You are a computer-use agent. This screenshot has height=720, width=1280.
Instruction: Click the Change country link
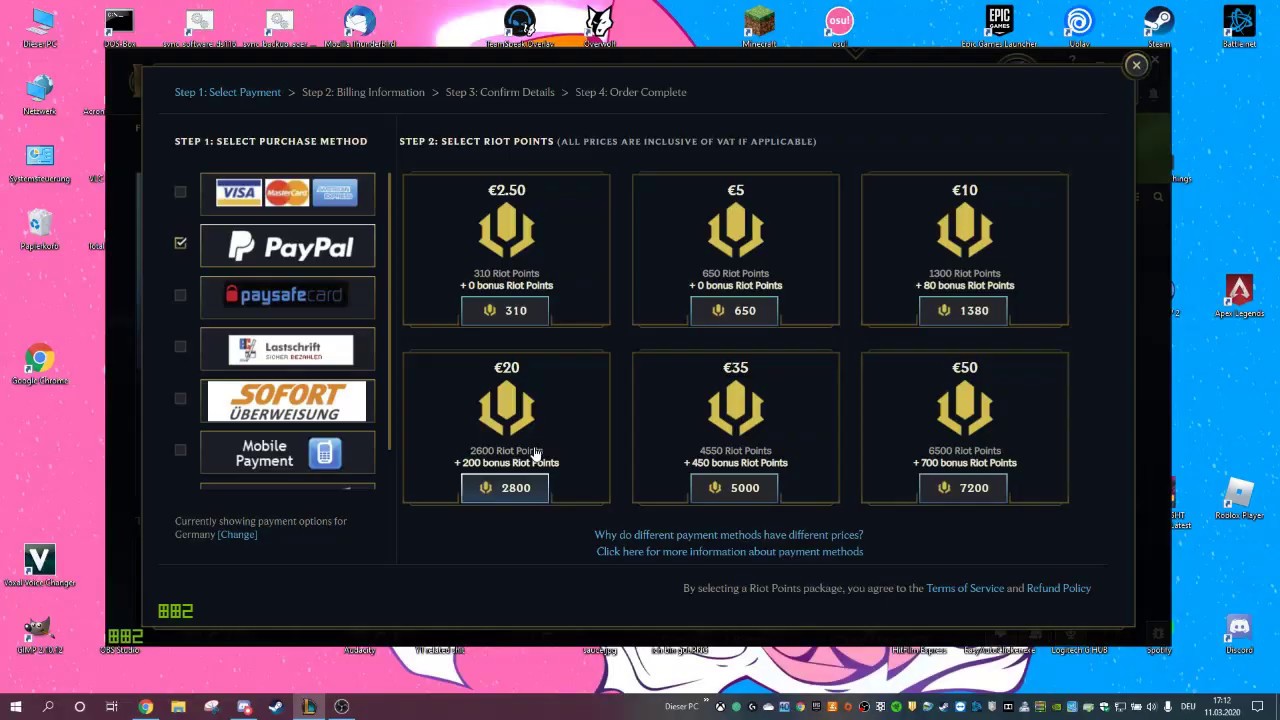tap(237, 535)
